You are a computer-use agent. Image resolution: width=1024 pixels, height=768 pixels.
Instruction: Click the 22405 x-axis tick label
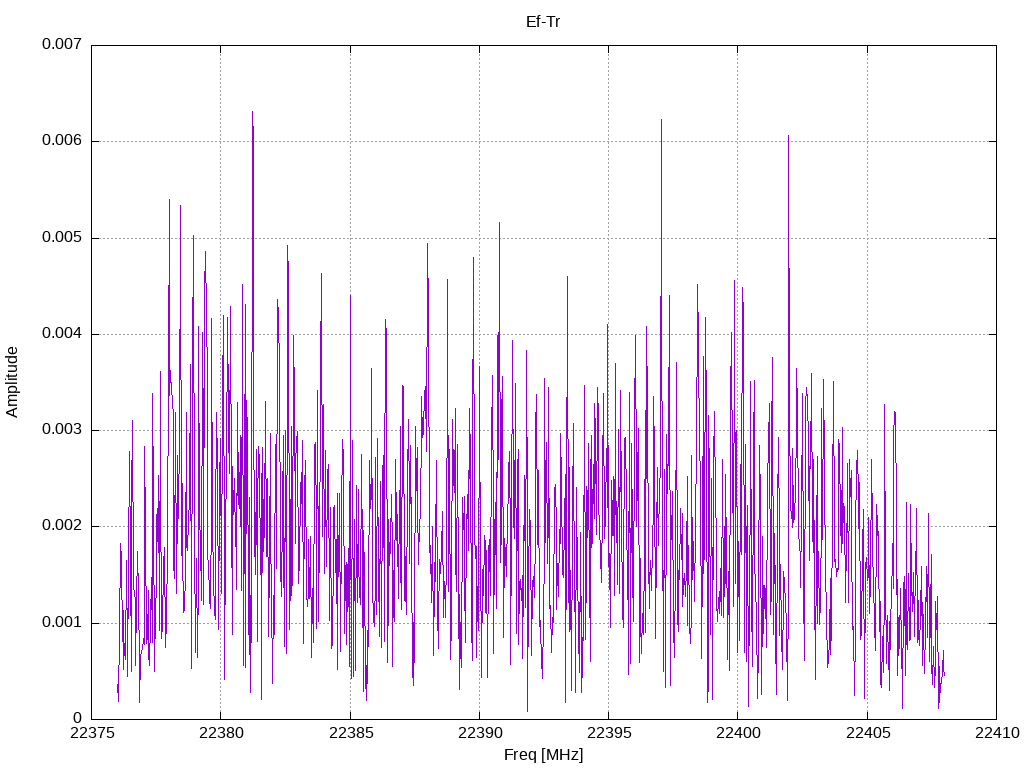click(868, 733)
